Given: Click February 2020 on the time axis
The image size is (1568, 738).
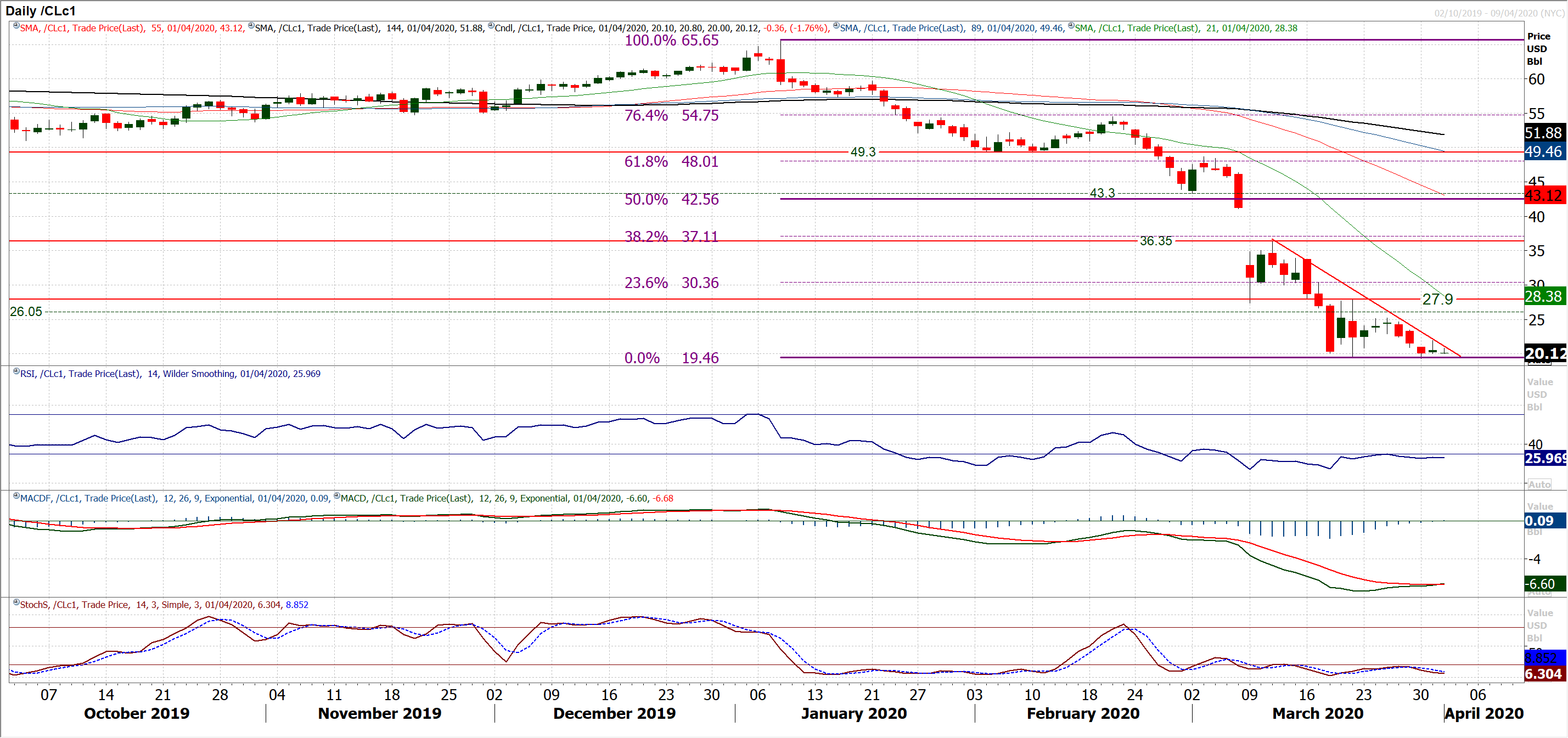Looking at the screenshot, I should coord(1083,713).
